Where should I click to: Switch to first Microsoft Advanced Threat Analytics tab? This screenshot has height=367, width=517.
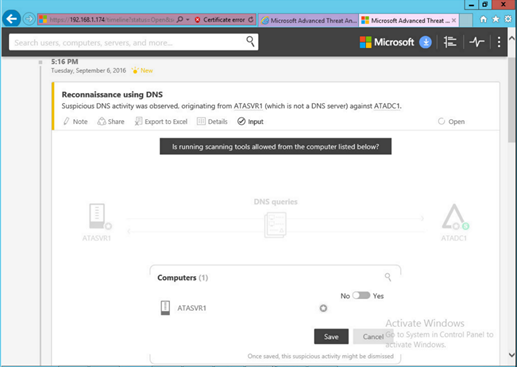(x=309, y=20)
